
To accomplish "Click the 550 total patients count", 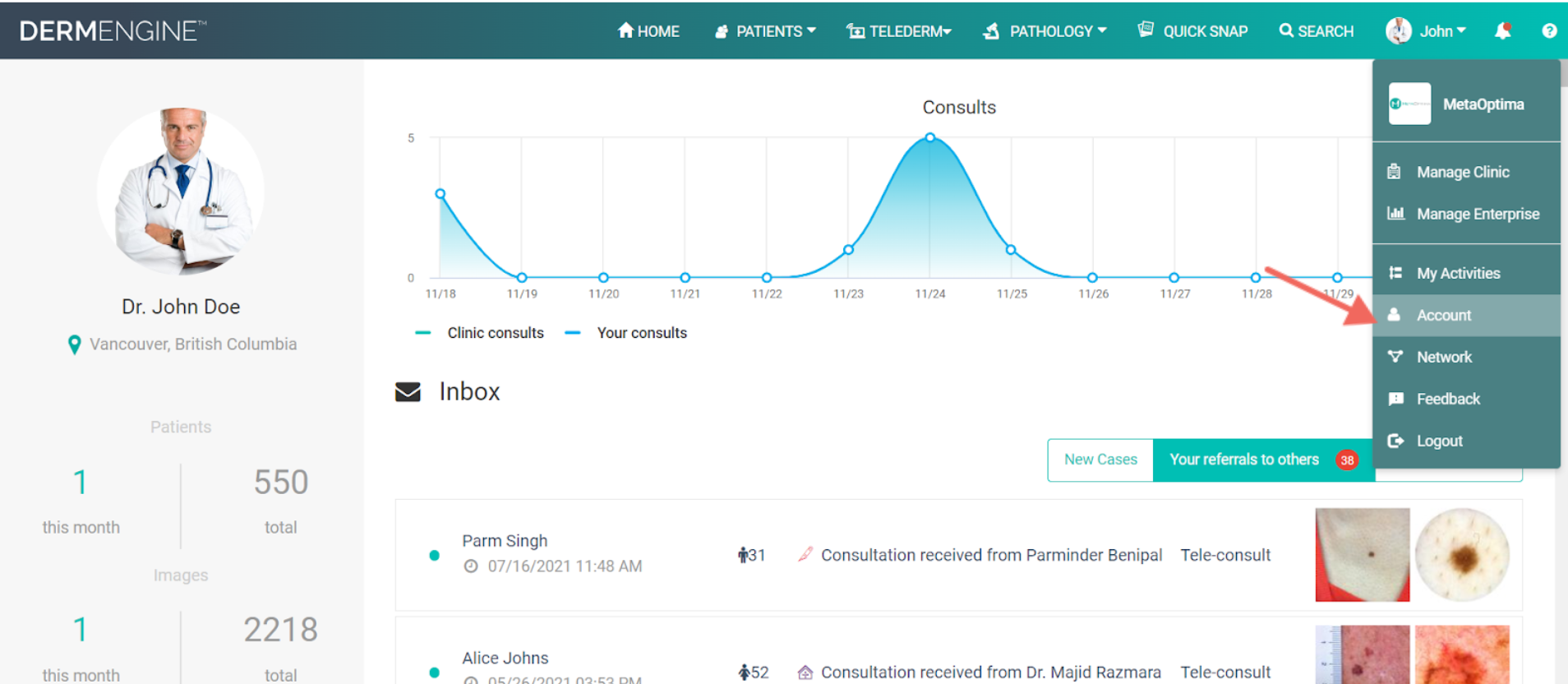I will click(x=281, y=483).
